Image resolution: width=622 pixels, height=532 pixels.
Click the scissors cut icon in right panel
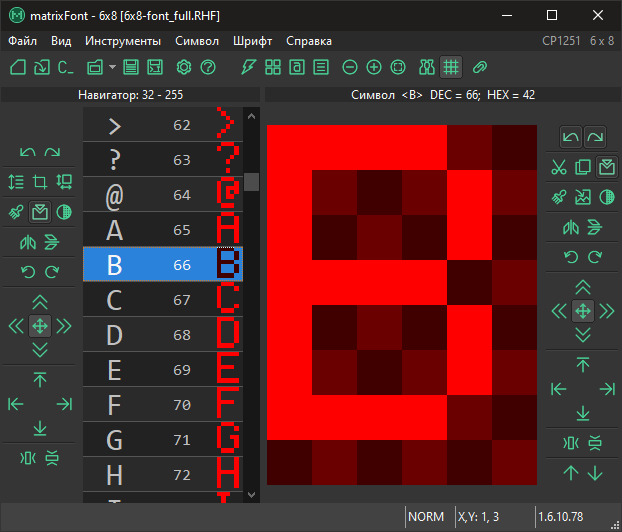click(x=560, y=167)
